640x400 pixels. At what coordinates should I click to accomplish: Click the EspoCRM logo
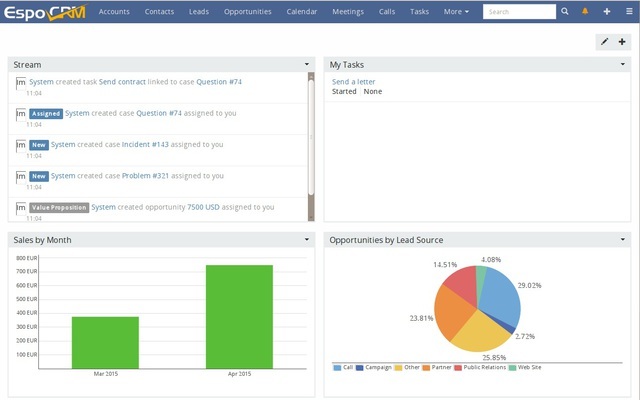(46, 12)
